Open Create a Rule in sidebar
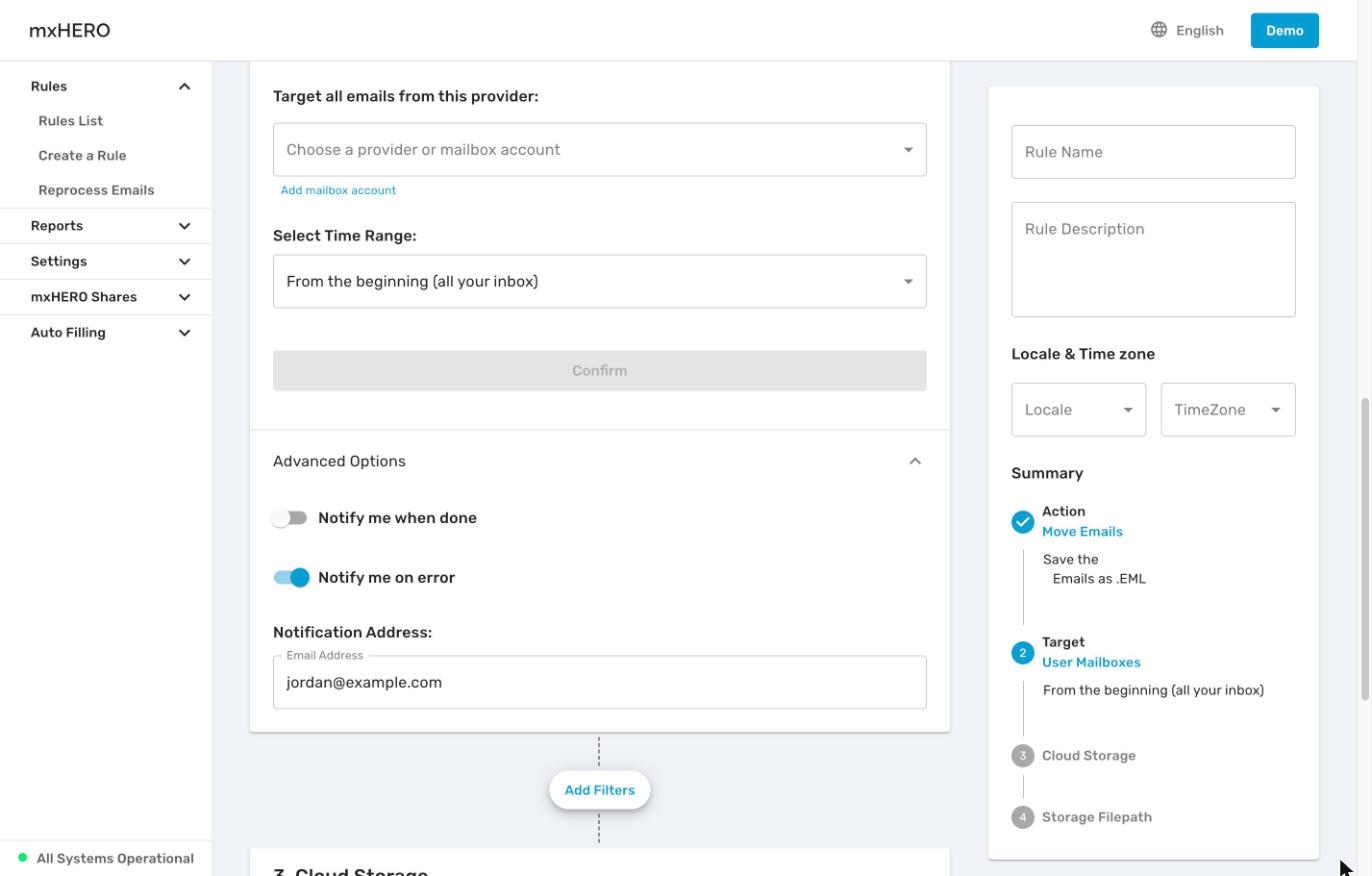The height and width of the screenshot is (876, 1372). [82, 156]
